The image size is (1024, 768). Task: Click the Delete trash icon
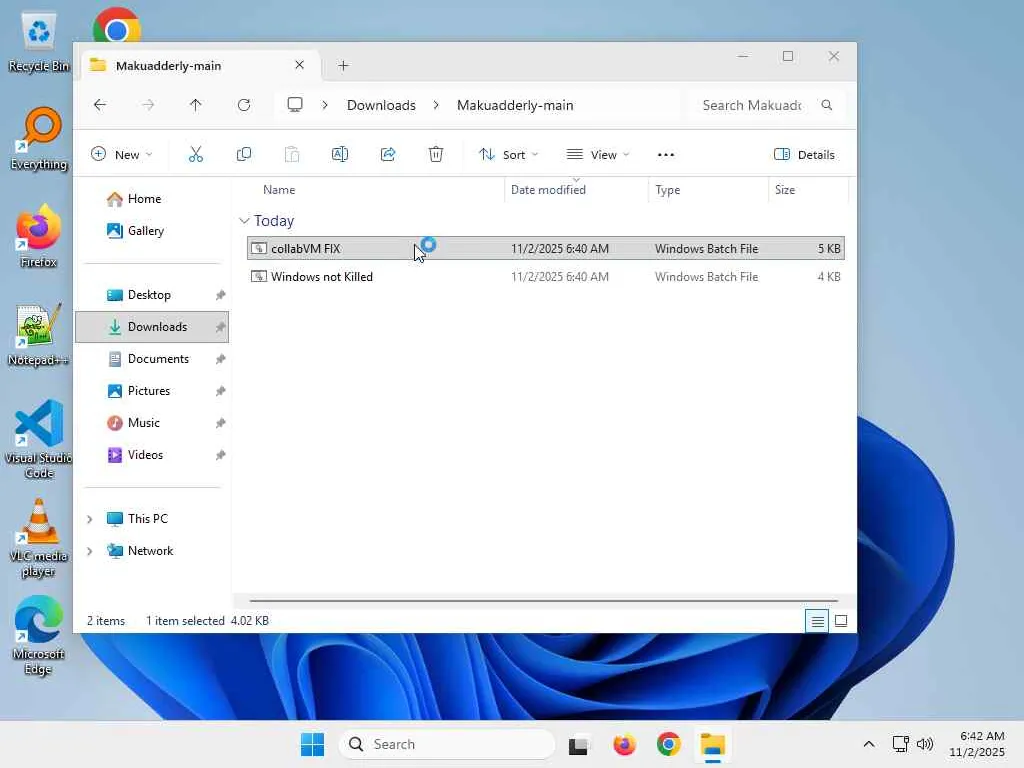click(436, 154)
